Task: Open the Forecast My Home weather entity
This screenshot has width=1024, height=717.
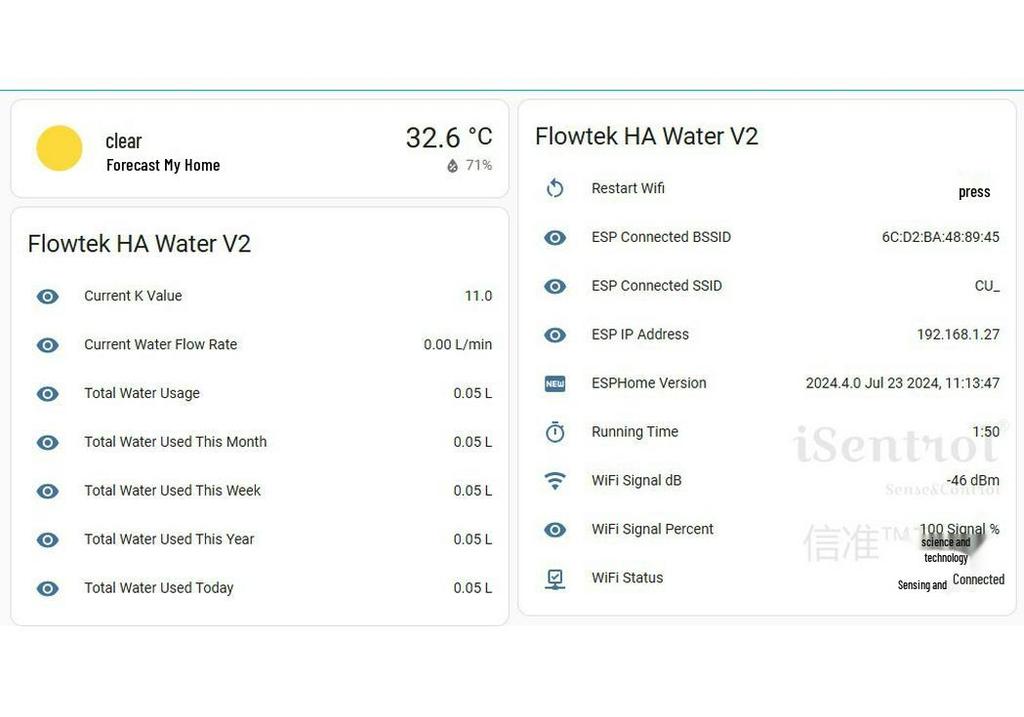Action: pyautogui.click(x=260, y=149)
